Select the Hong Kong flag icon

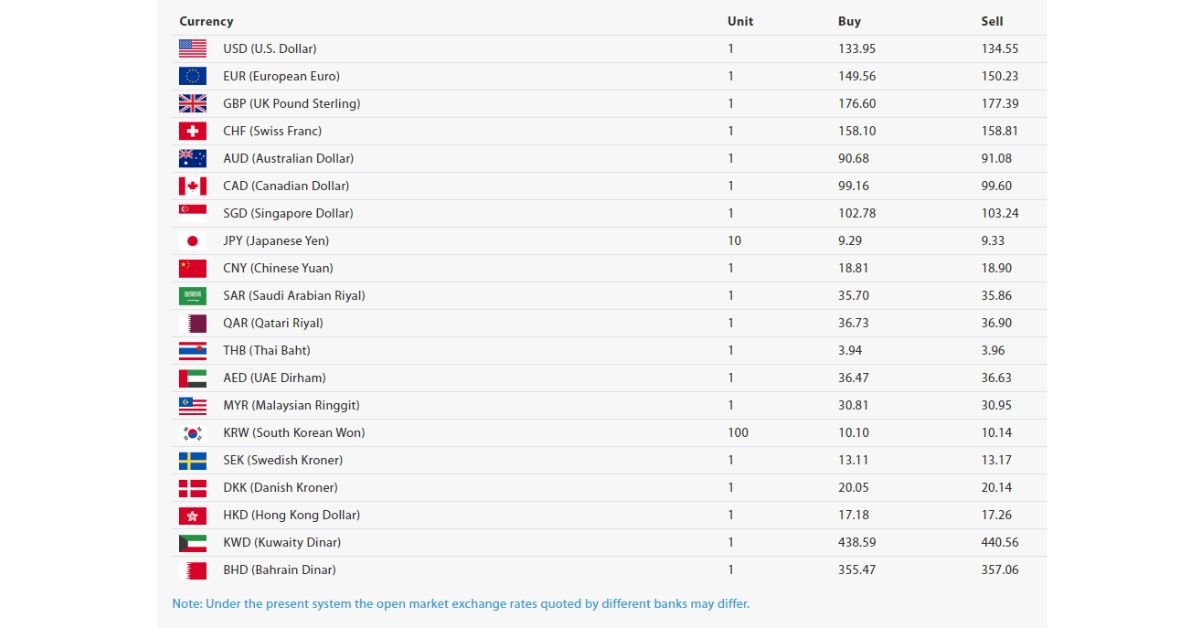pyautogui.click(x=193, y=515)
